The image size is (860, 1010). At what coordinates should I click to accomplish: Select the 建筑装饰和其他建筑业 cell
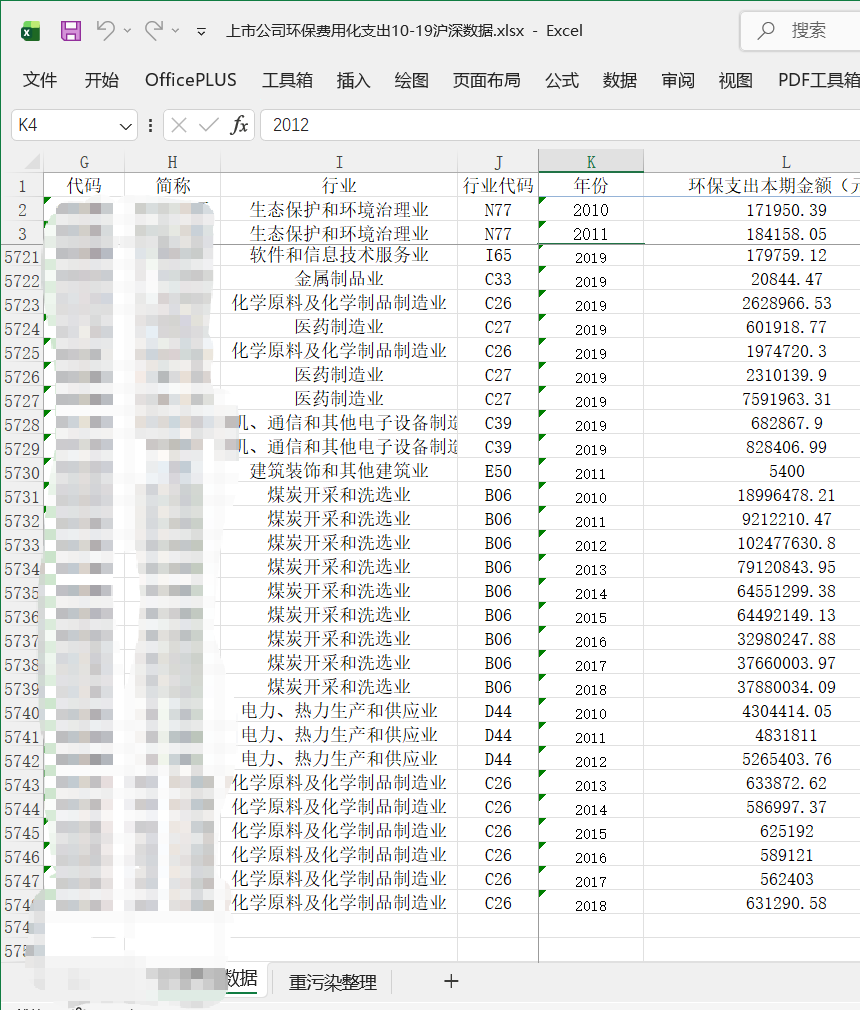tap(339, 472)
